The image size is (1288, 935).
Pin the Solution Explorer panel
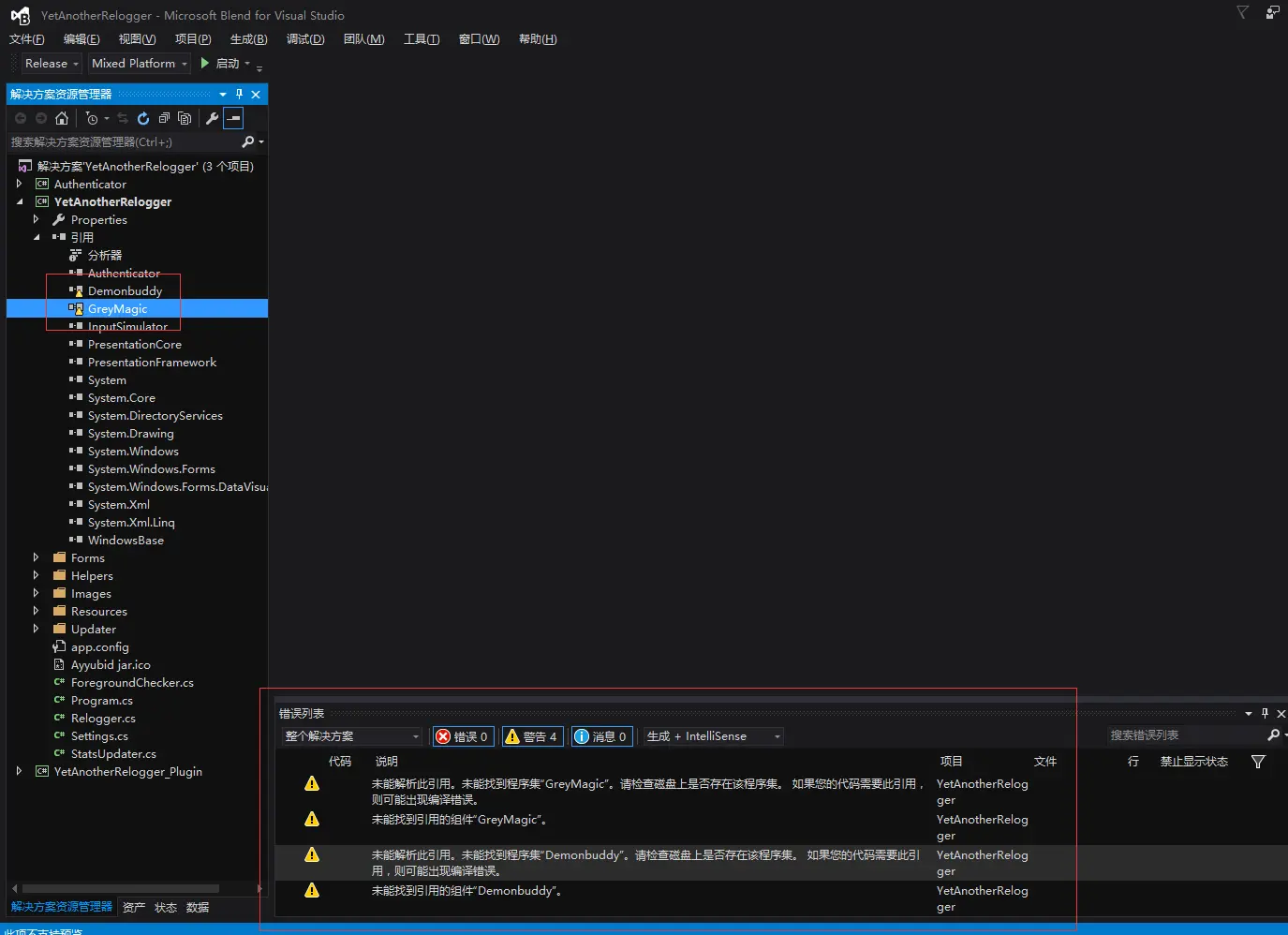(x=239, y=94)
